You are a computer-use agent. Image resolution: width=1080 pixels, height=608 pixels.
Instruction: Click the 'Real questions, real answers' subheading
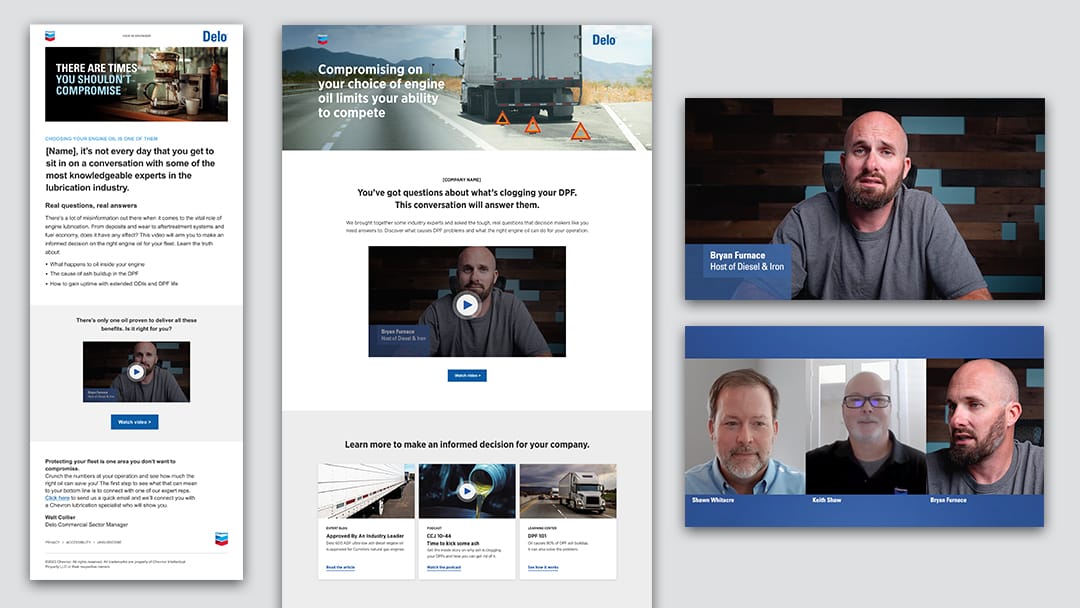pyautogui.click(x=91, y=205)
